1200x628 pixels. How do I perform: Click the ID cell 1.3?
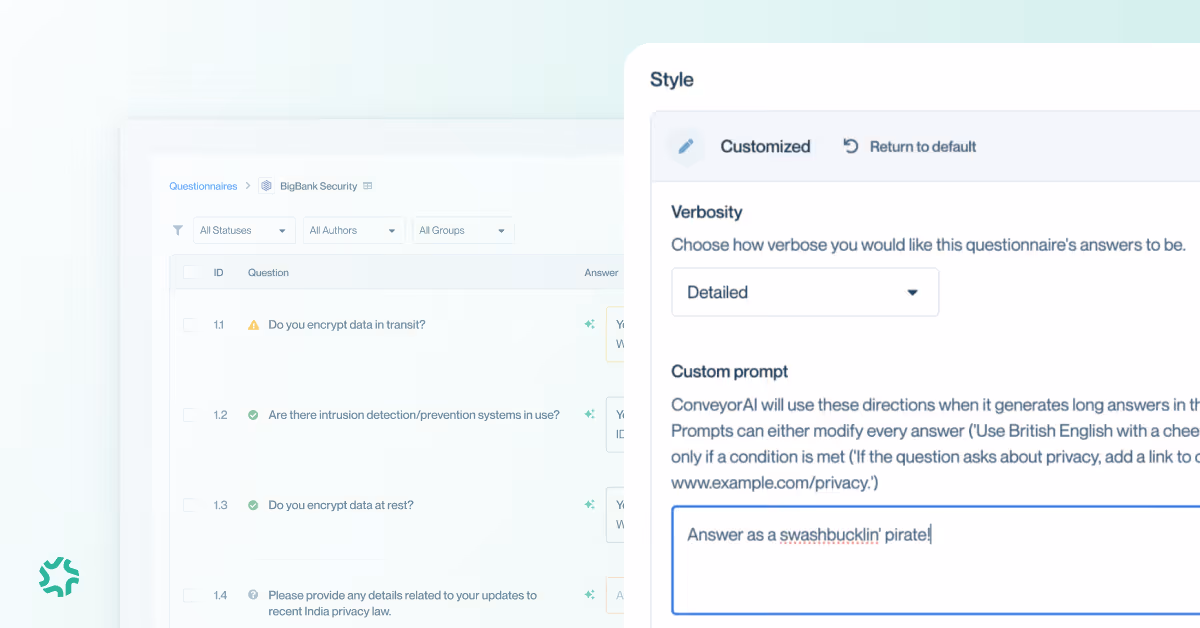(x=220, y=505)
